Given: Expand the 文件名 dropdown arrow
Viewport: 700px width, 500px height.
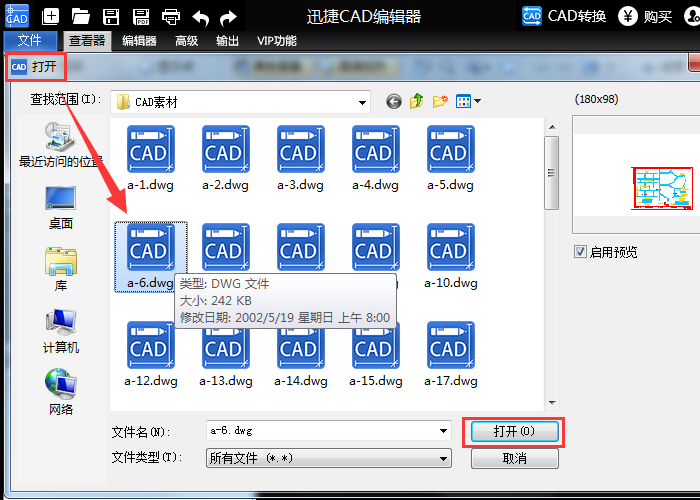Looking at the screenshot, I should point(443,431).
